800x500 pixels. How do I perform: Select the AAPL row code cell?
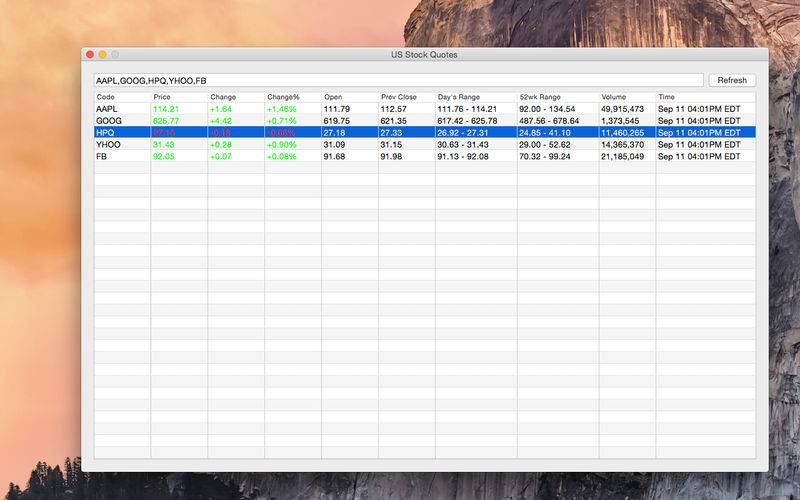point(107,109)
